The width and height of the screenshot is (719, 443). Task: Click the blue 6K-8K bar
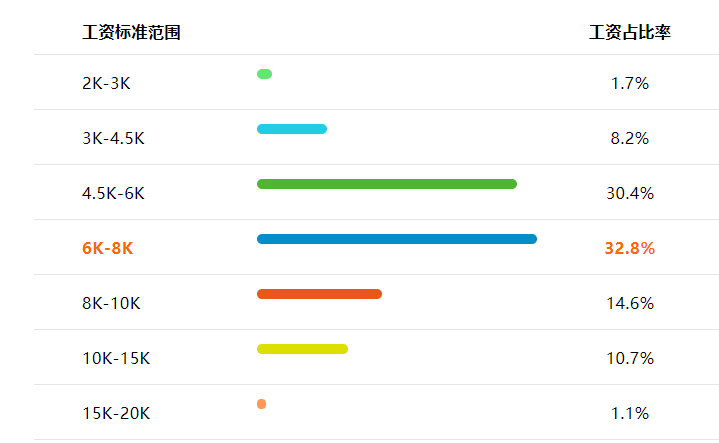point(397,239)
